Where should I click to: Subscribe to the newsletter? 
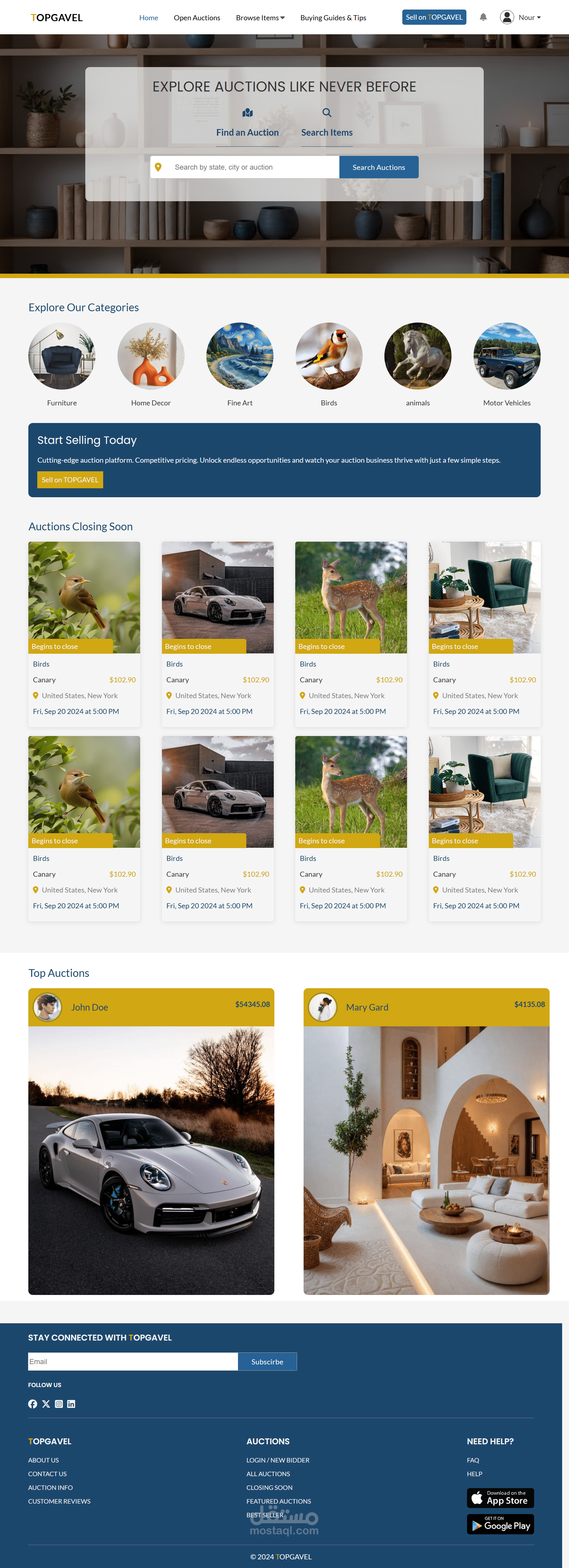click(268, 1362)
